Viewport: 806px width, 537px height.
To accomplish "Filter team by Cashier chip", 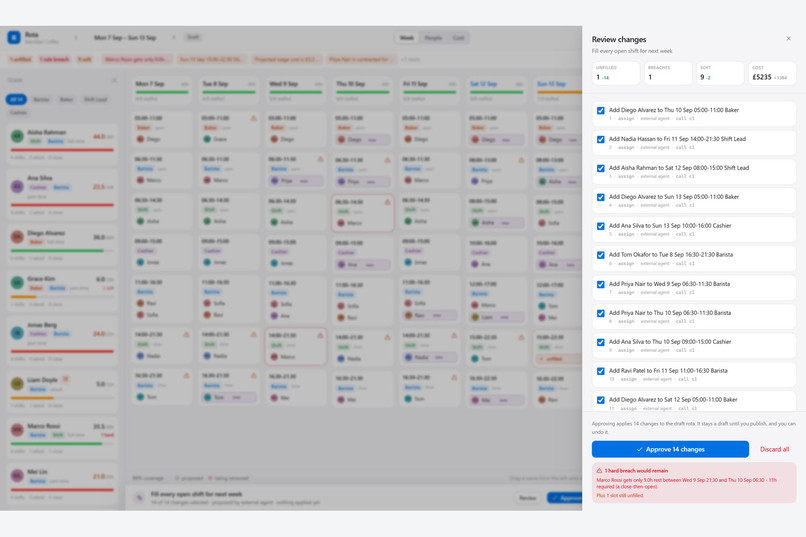I will click(18, 113).
